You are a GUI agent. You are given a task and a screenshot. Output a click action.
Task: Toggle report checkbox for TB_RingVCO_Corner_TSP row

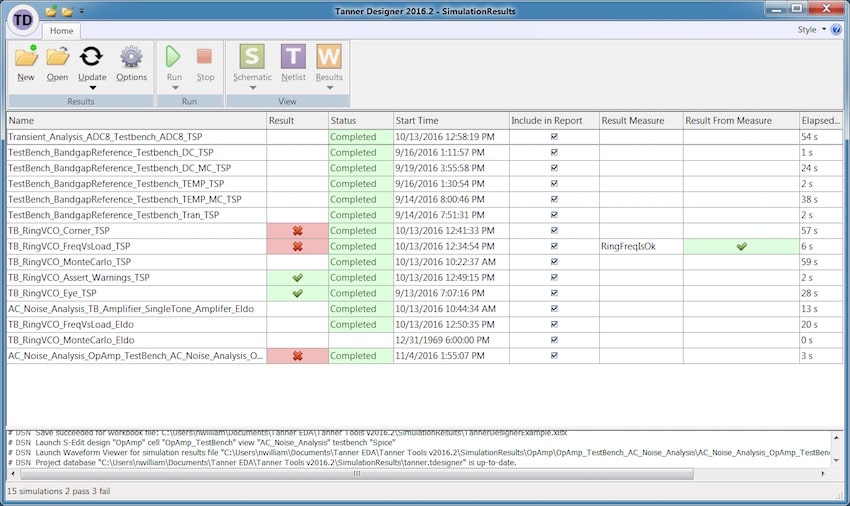pos(554,230)
